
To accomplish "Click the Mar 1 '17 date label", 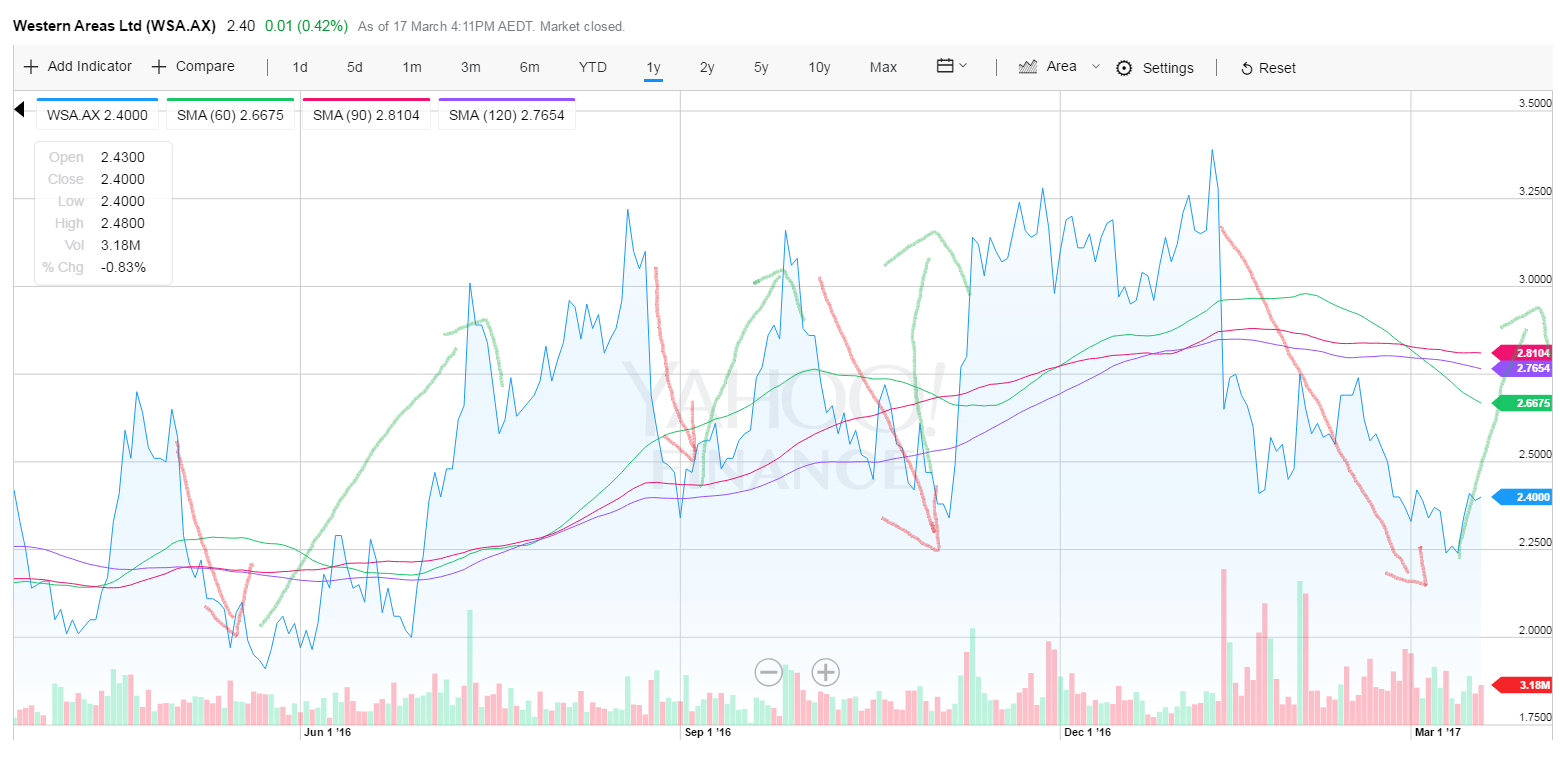I will coord(1437,733).
